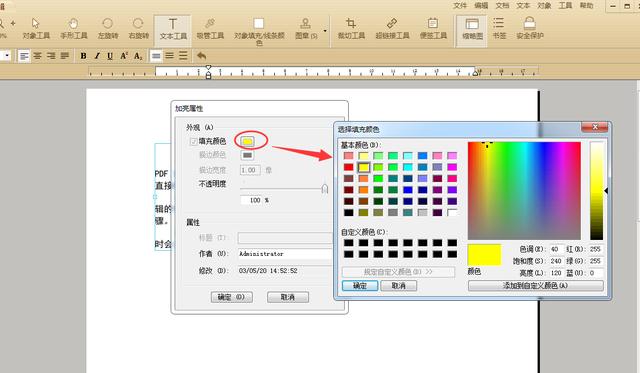Click the 不透明度 opacity slider handle
The image size is (640, 373).
click(x=324, y=189)
